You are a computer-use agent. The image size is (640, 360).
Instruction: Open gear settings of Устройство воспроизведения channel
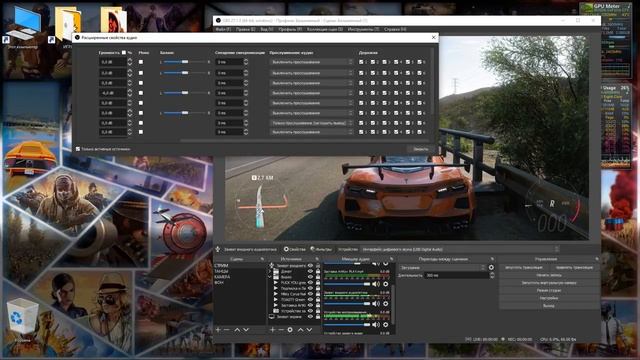(x=386, y=324)
